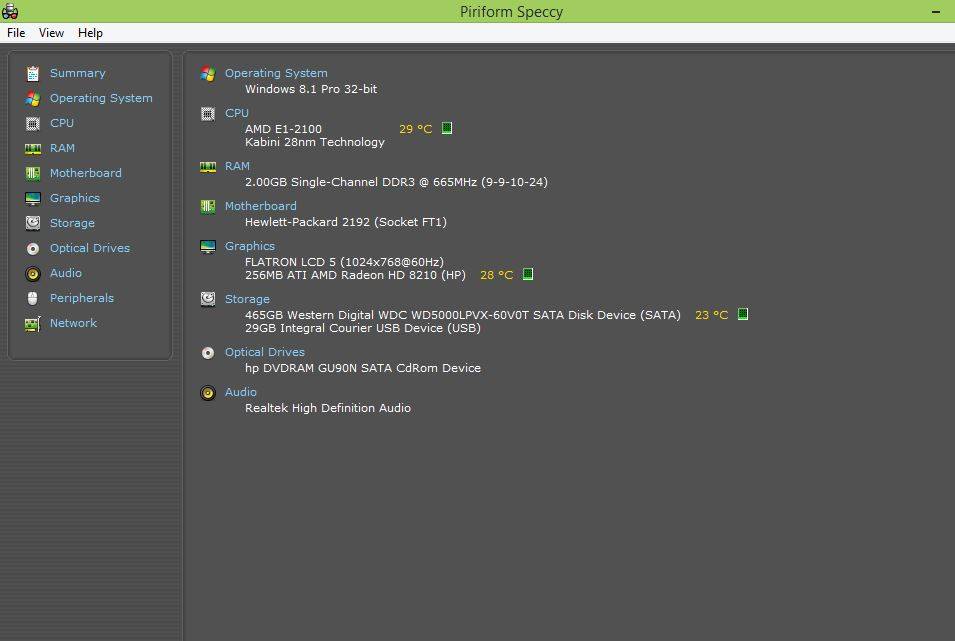Click the Storage heading link in summary
955x641 pixels.
pos(247,299)
